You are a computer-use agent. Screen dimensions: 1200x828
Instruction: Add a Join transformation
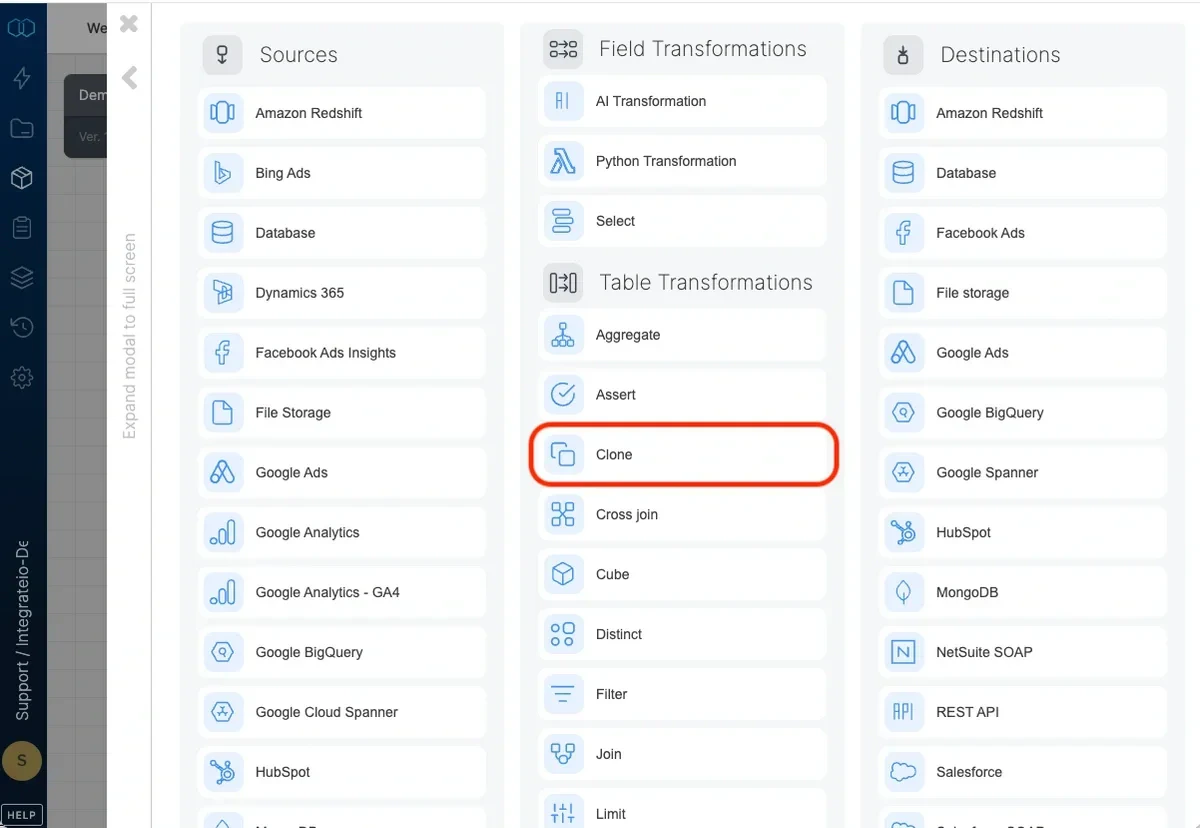point(683,754)
